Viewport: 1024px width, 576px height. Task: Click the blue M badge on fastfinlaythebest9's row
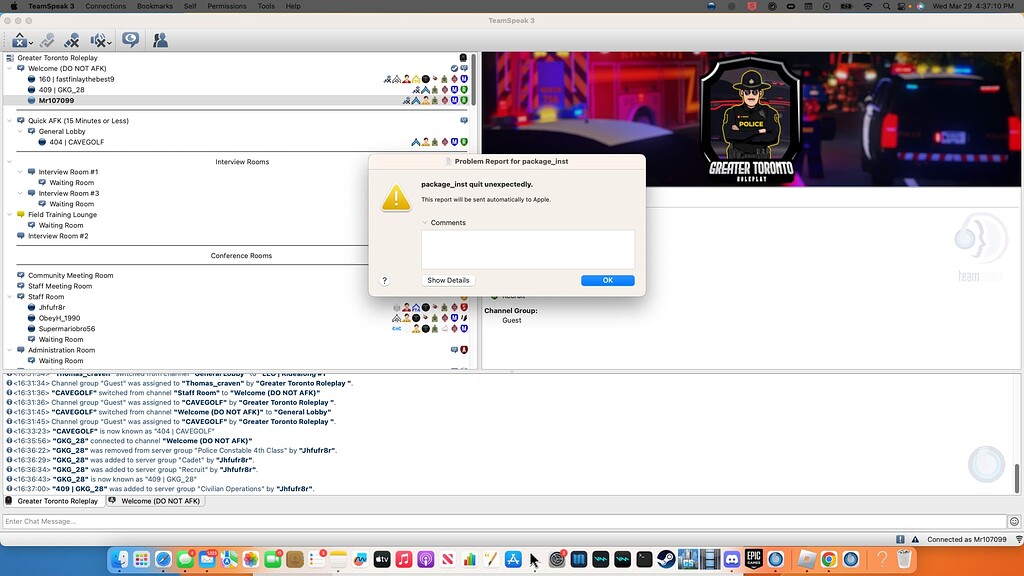[x=464, y=79]
